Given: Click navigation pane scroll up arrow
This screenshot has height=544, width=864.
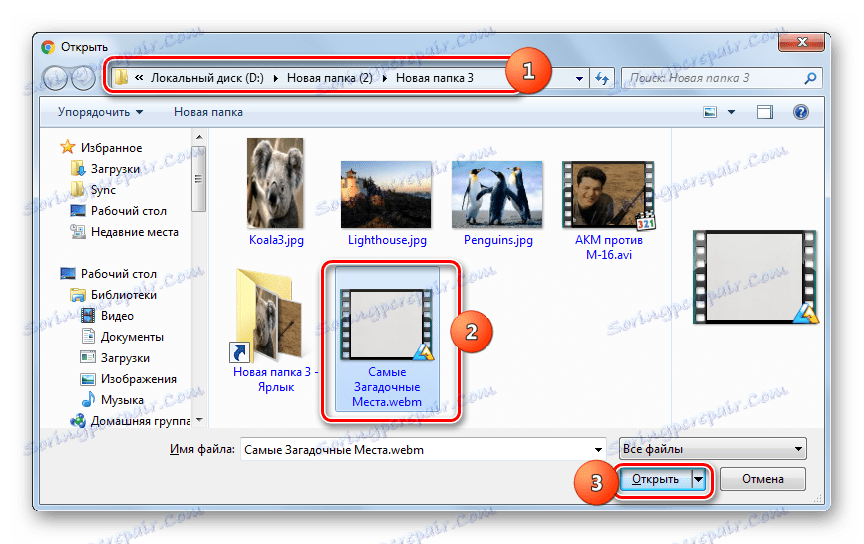Looking at the screenshot, I should tap(199, 137).
